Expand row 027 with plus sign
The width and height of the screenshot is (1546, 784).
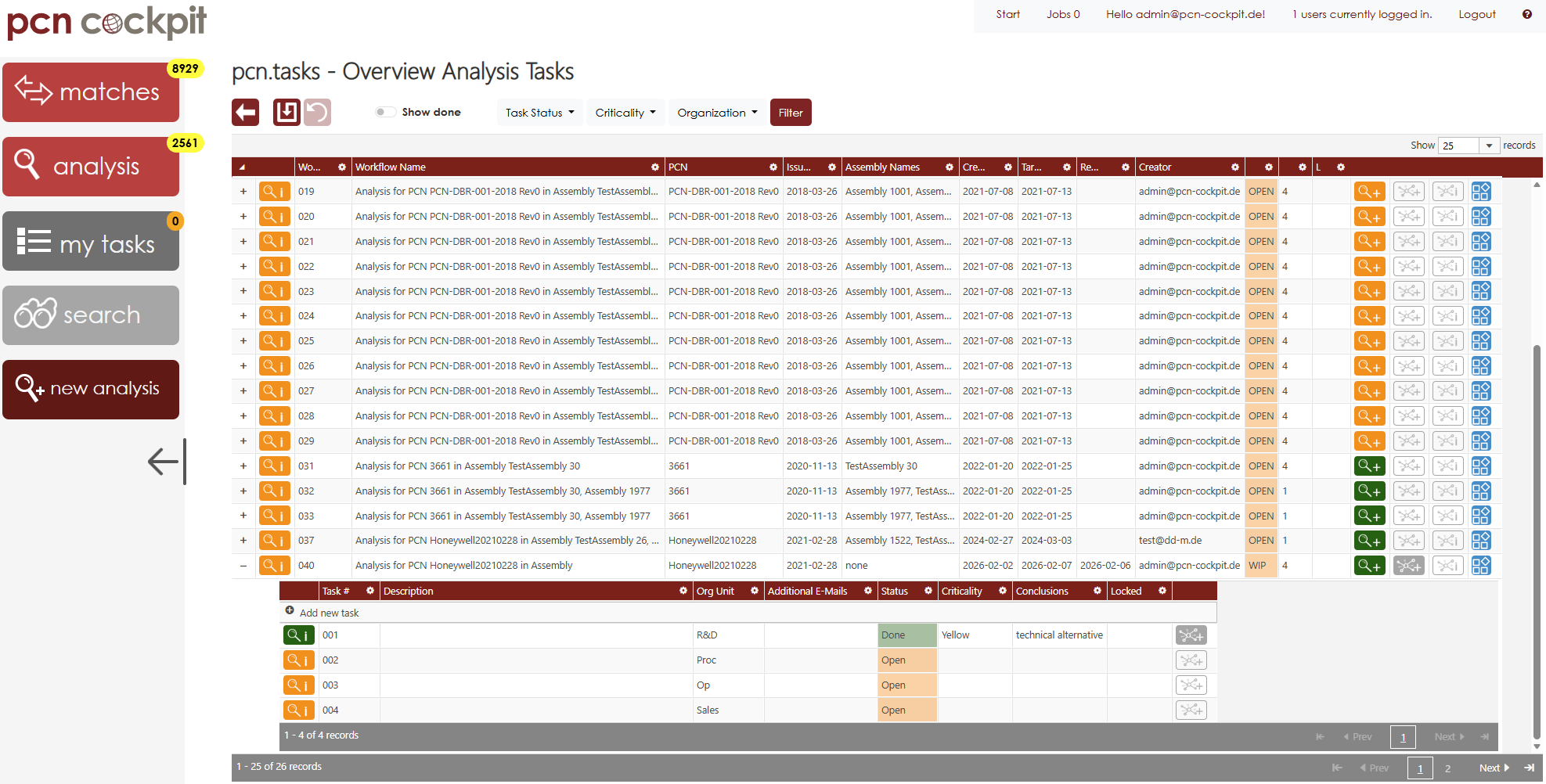243,391
